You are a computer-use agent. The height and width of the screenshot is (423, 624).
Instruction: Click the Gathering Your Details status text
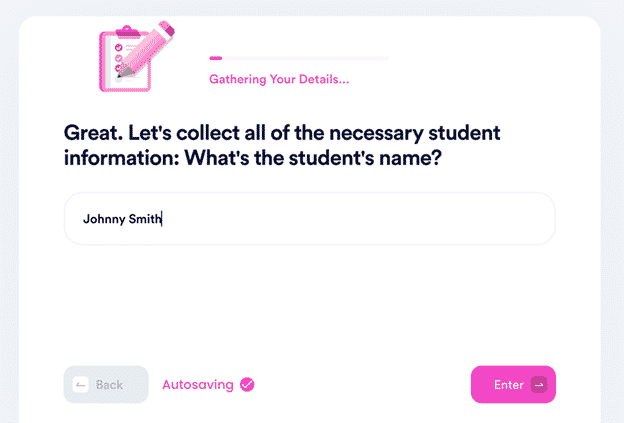tap(279, 80)
